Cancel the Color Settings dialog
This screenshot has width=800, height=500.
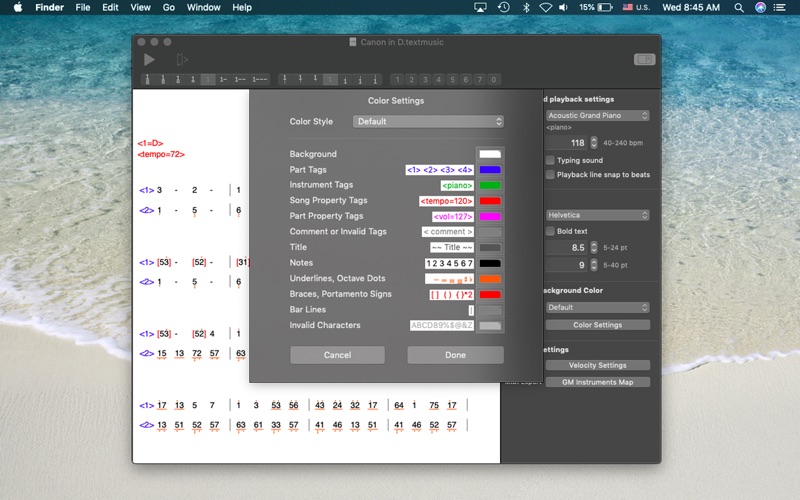337,355
